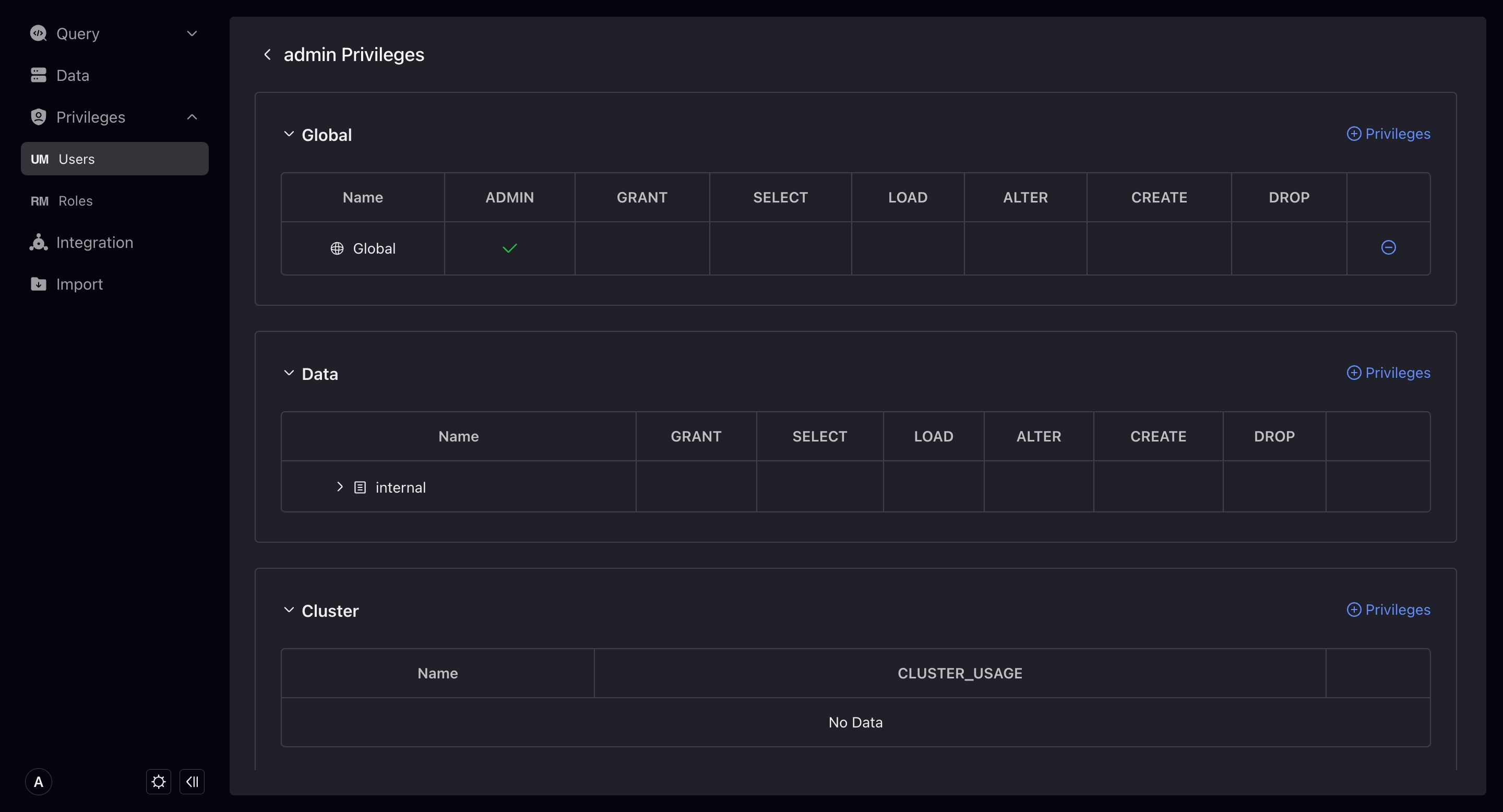Viewport: 1503px width, 812px height.
Task: Collapse the Global section
Action: pos(289,134)
